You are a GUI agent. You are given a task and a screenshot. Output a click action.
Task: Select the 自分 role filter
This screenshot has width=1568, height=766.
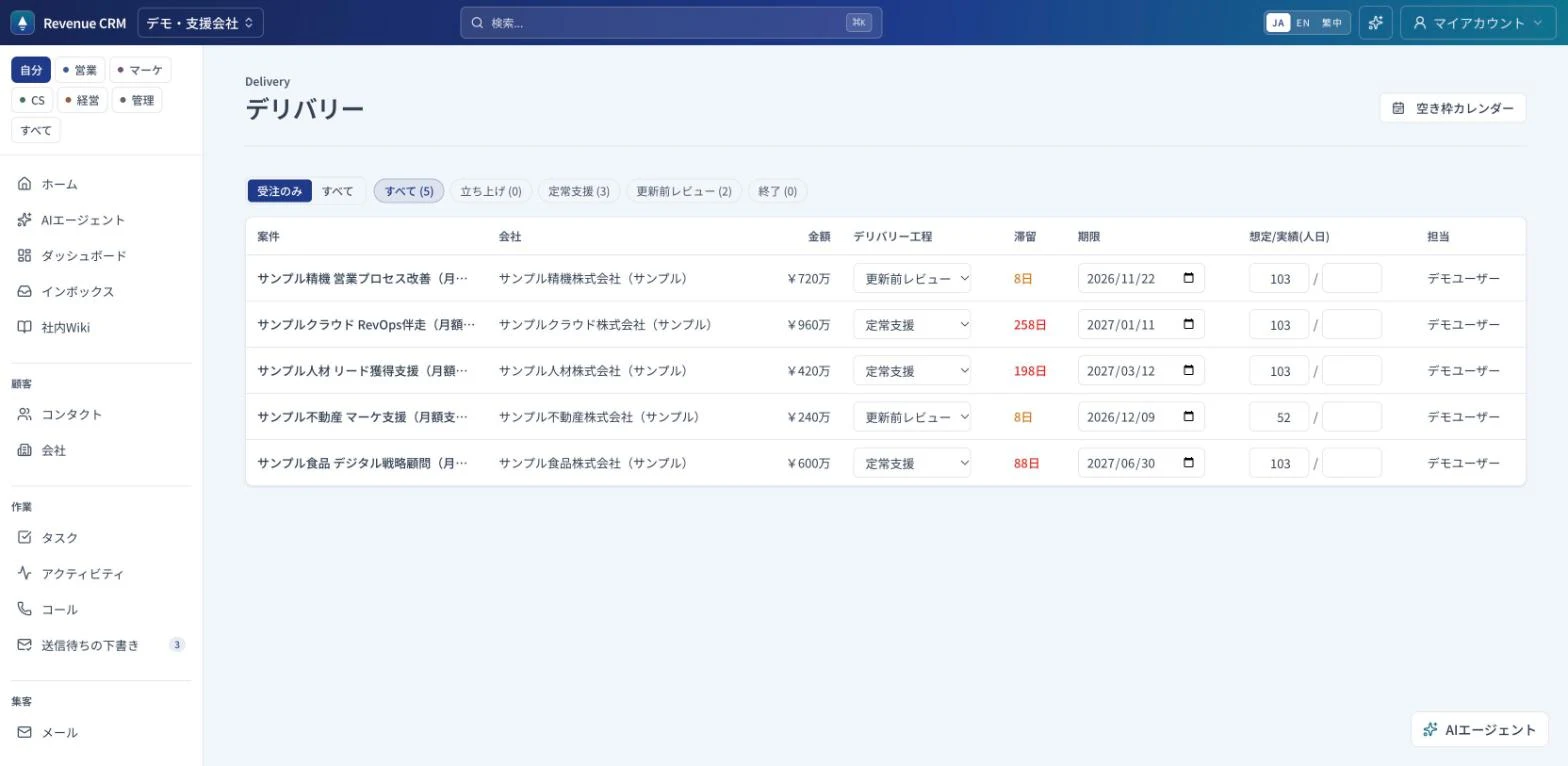[x=31, y=70]
